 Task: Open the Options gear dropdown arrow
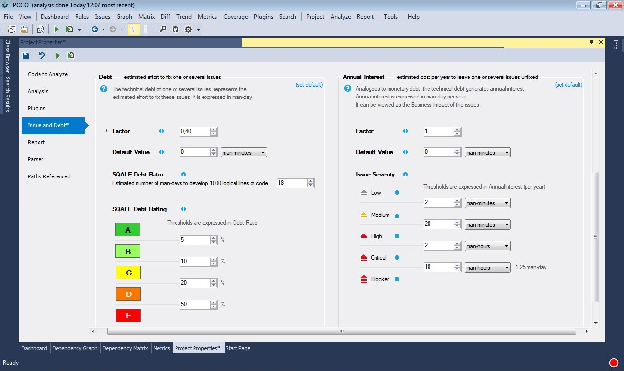[x=198, y=29]
